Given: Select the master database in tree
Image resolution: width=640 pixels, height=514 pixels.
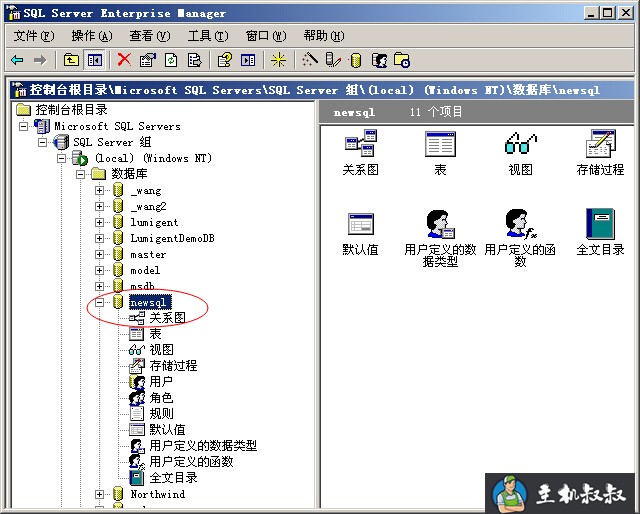Looking at the screenshot, I should (148, 254).
